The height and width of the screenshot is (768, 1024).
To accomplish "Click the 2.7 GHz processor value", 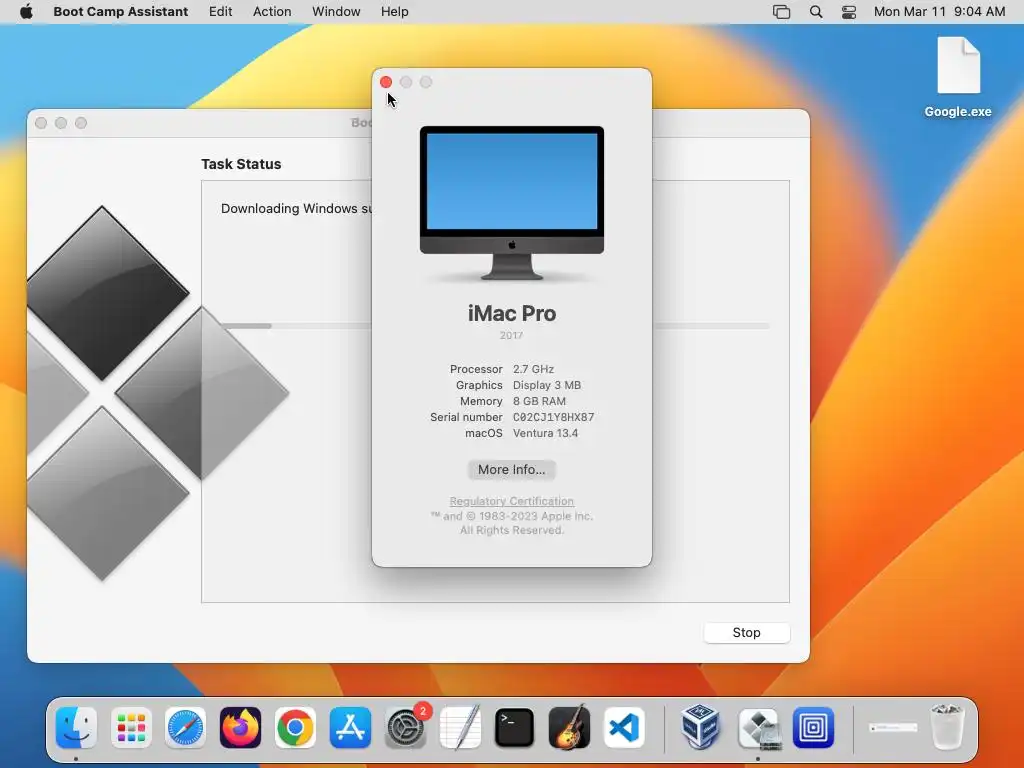I will [x=533, y=369].
